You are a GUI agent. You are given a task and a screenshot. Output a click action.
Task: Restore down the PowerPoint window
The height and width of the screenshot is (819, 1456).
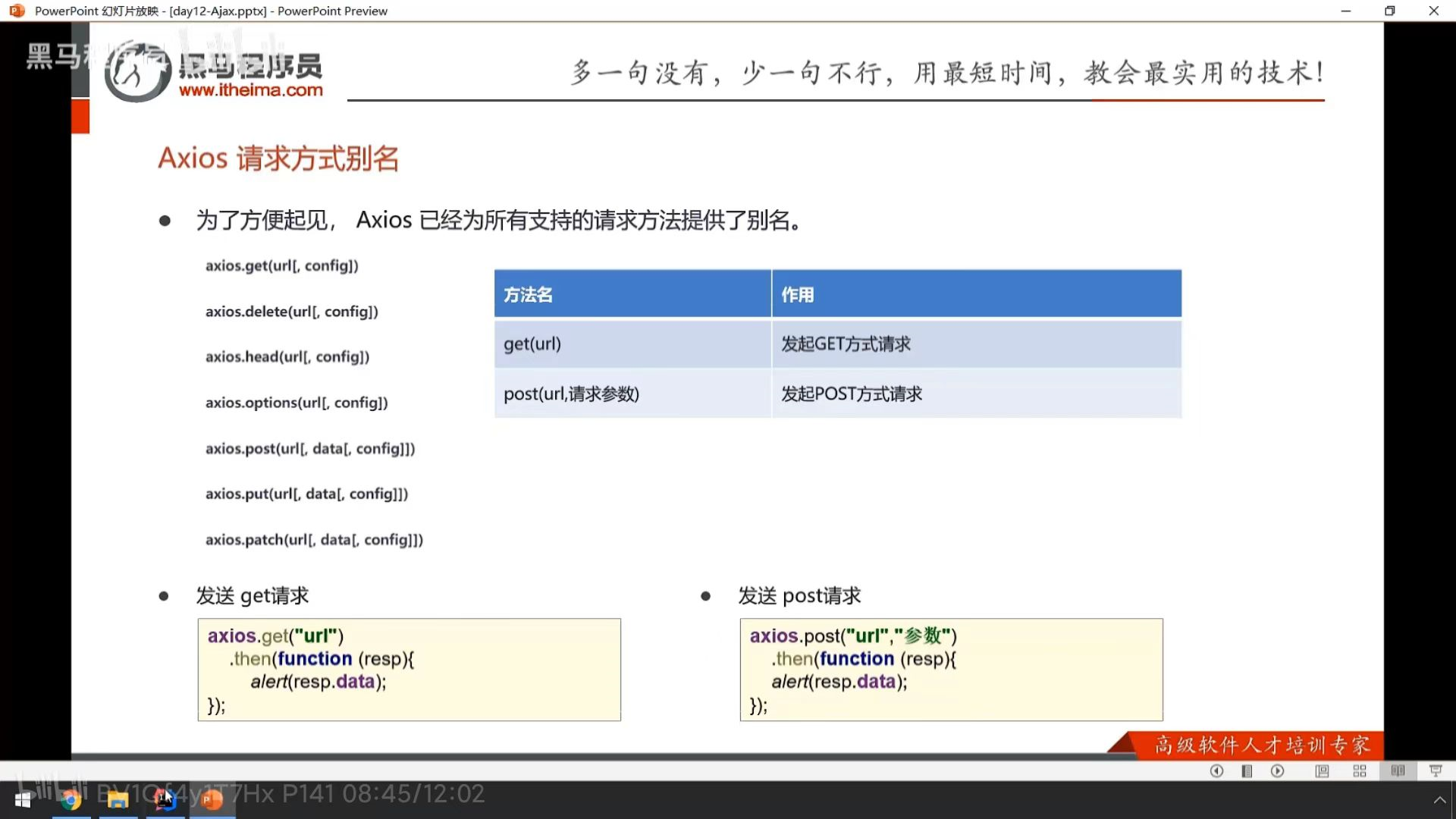tap(1389, 11)
